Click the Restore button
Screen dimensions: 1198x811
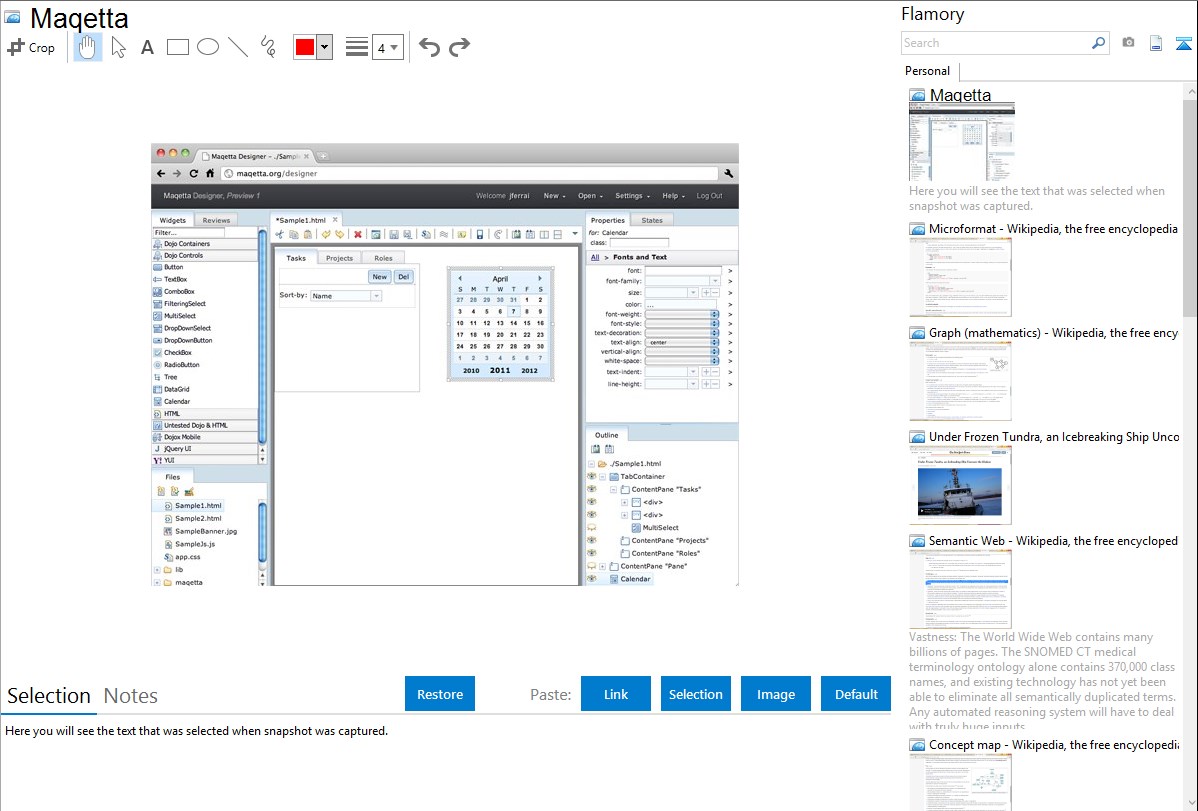(440, 694)
